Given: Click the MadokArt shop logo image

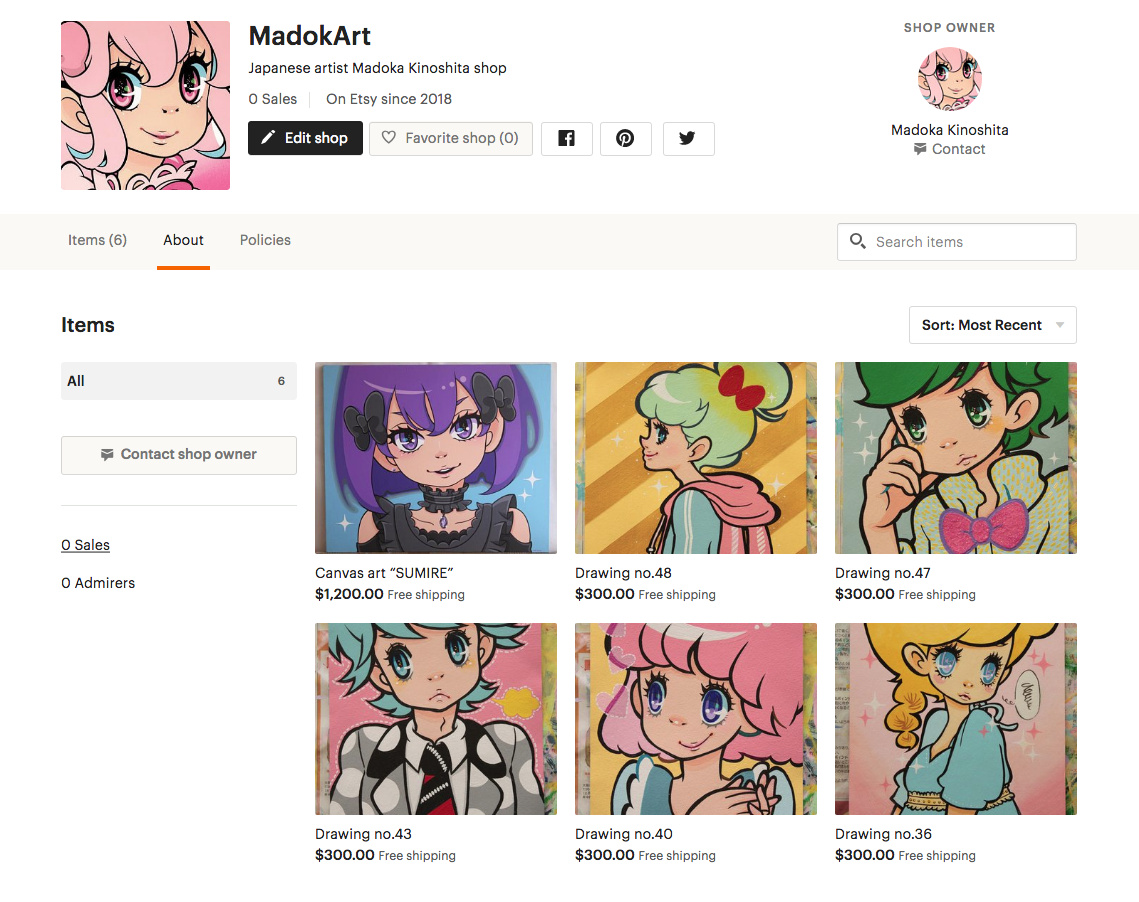Looking at the screenshot, I should [145, 105].
